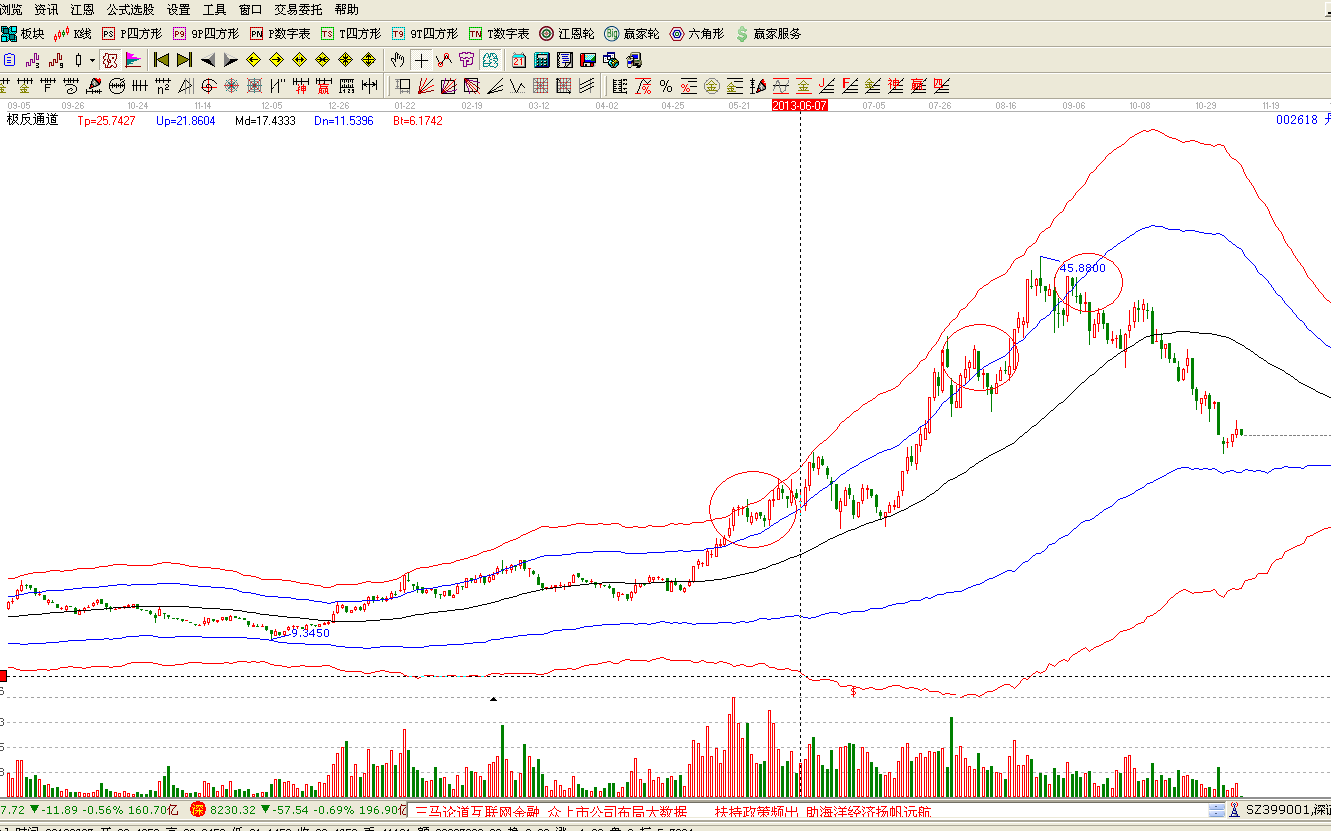Toggle the volume distribution chart button
The image size is (1331, 831).
(134, 60)
